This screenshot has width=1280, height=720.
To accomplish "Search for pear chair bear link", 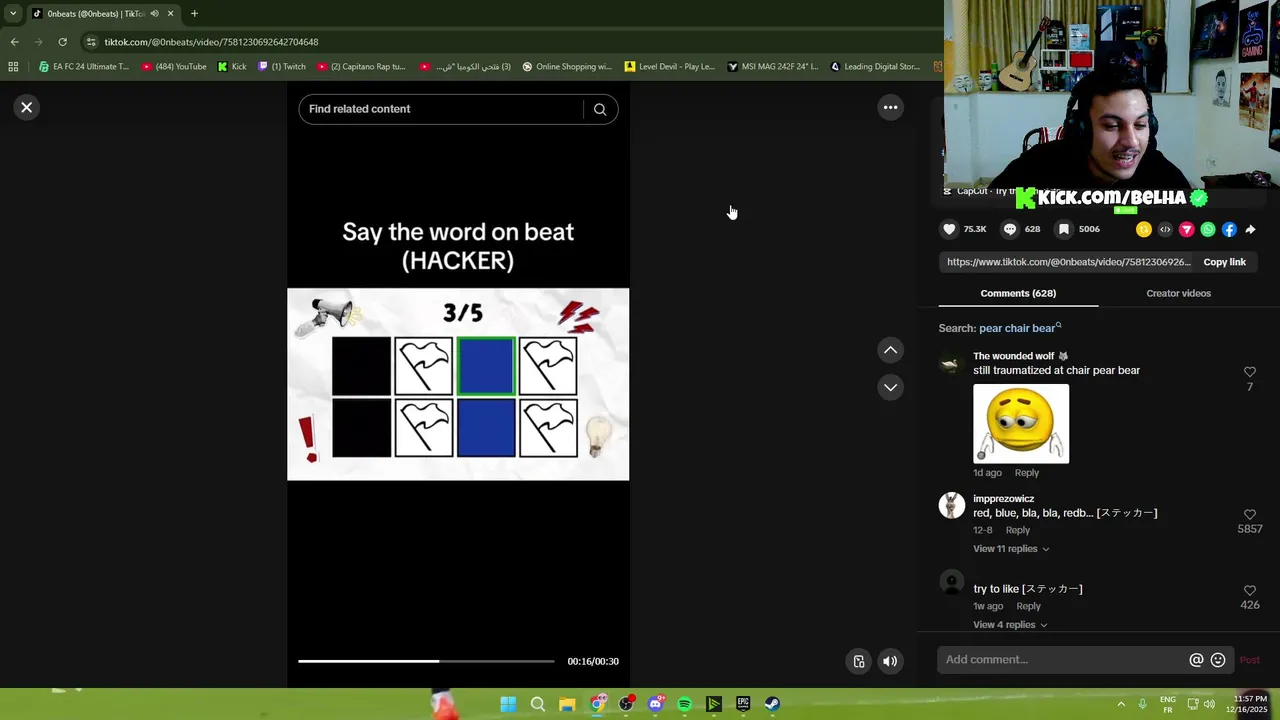I will (1020, 328).
